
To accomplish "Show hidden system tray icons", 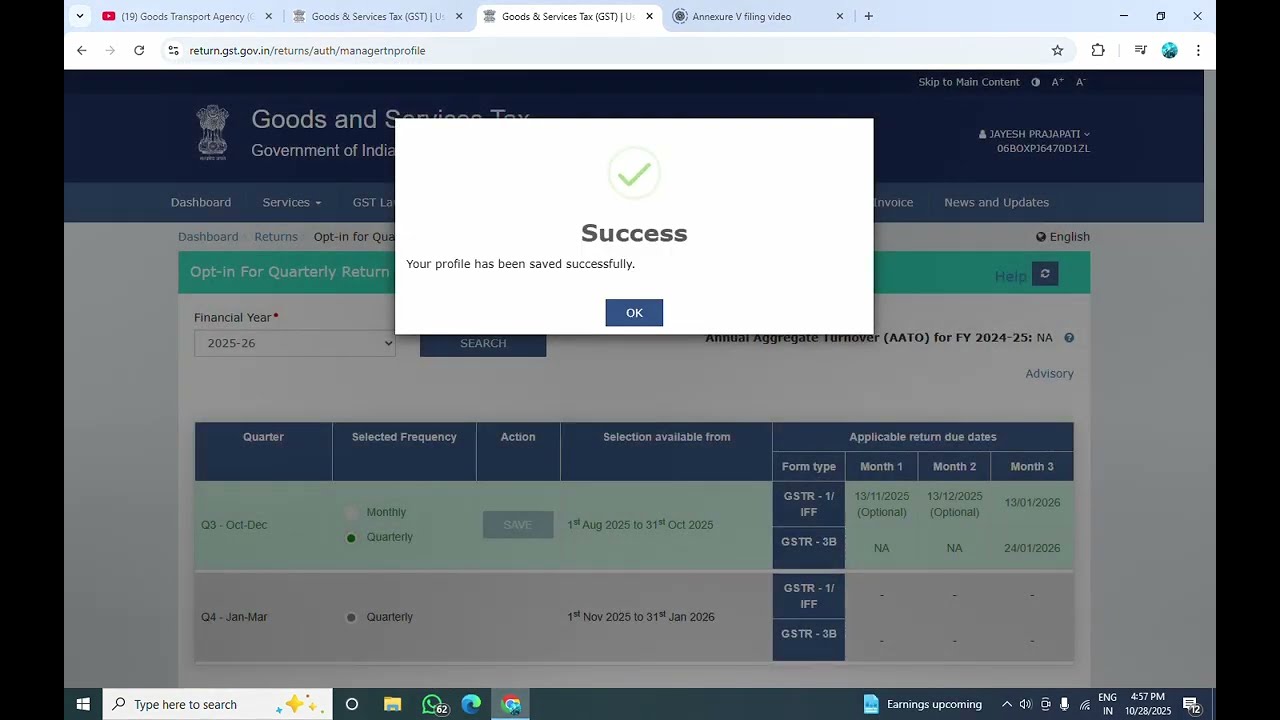I will coord(1007,704).
